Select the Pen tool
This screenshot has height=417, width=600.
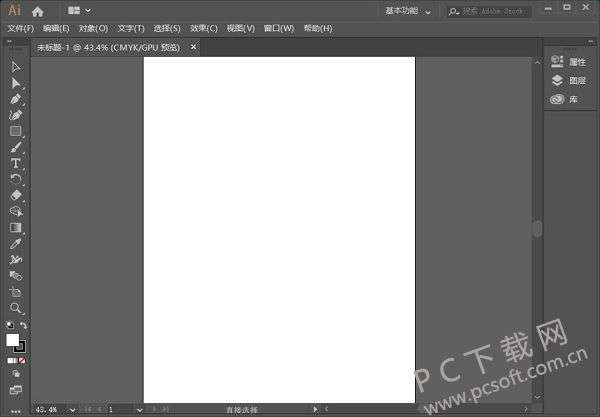[15, 99]
